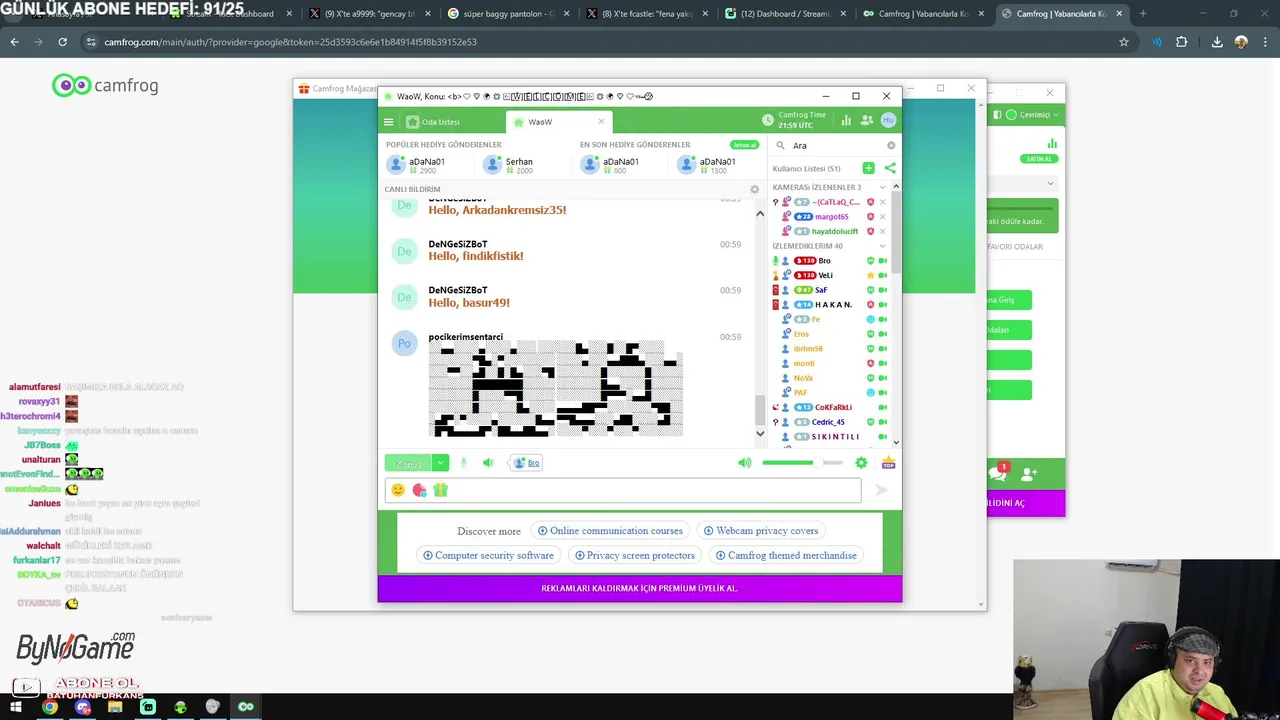Image resolution: width=1280 pixels, height=720 pixels.
Task: Switch to the Oda listesi tab
Action: tap(433, 122)
